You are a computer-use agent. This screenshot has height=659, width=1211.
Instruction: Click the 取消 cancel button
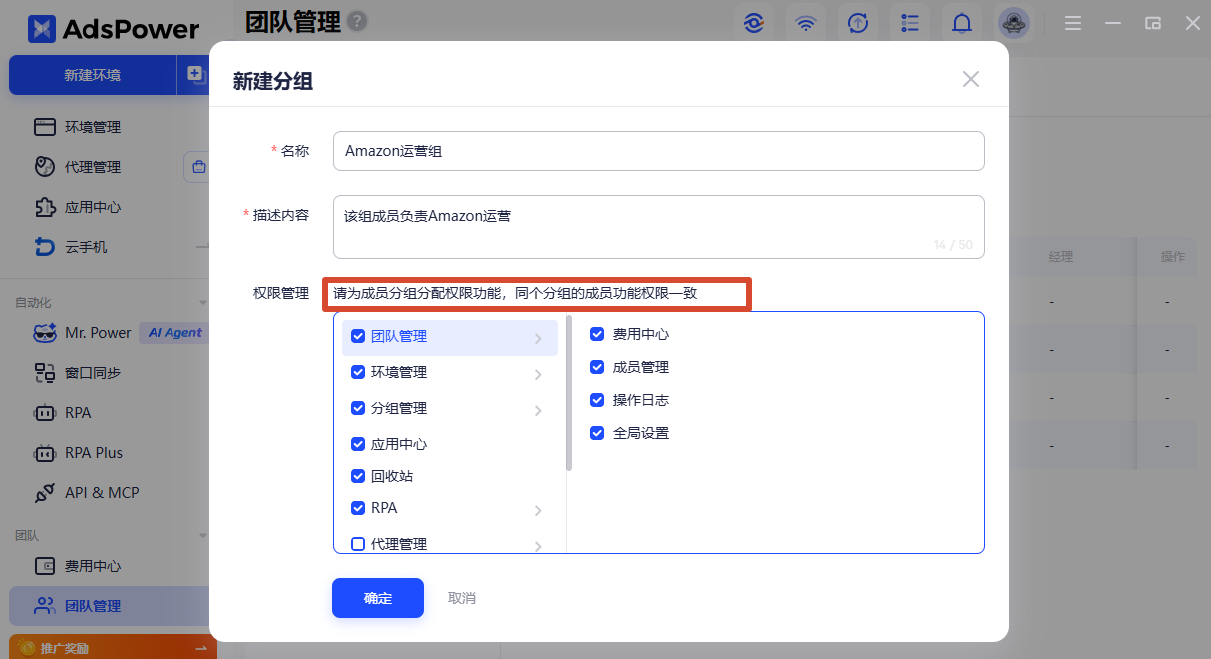coord(462,598)
